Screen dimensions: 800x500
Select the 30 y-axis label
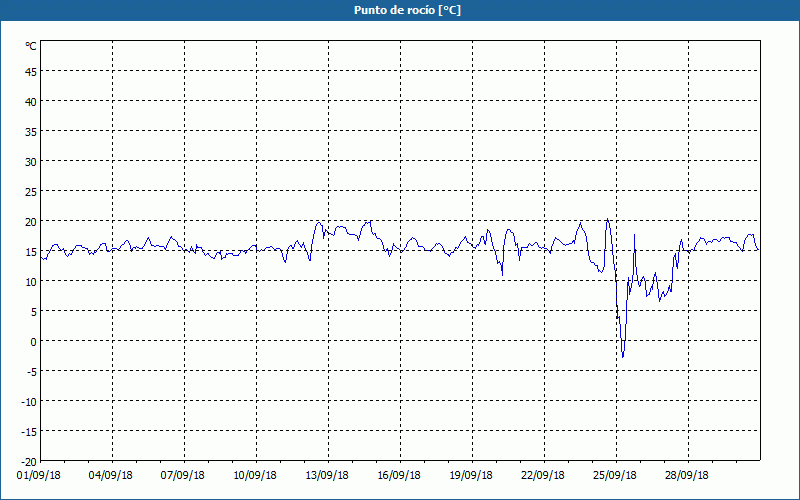coord(31,162)
